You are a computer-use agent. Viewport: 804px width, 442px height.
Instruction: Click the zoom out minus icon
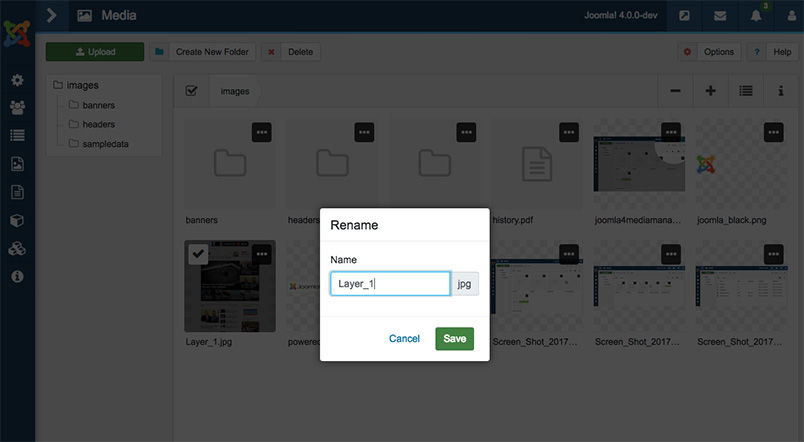[675, 91]
